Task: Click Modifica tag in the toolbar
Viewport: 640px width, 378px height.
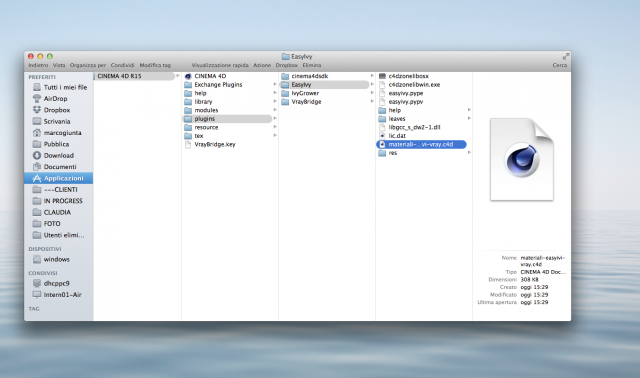Action: (155, 65)
